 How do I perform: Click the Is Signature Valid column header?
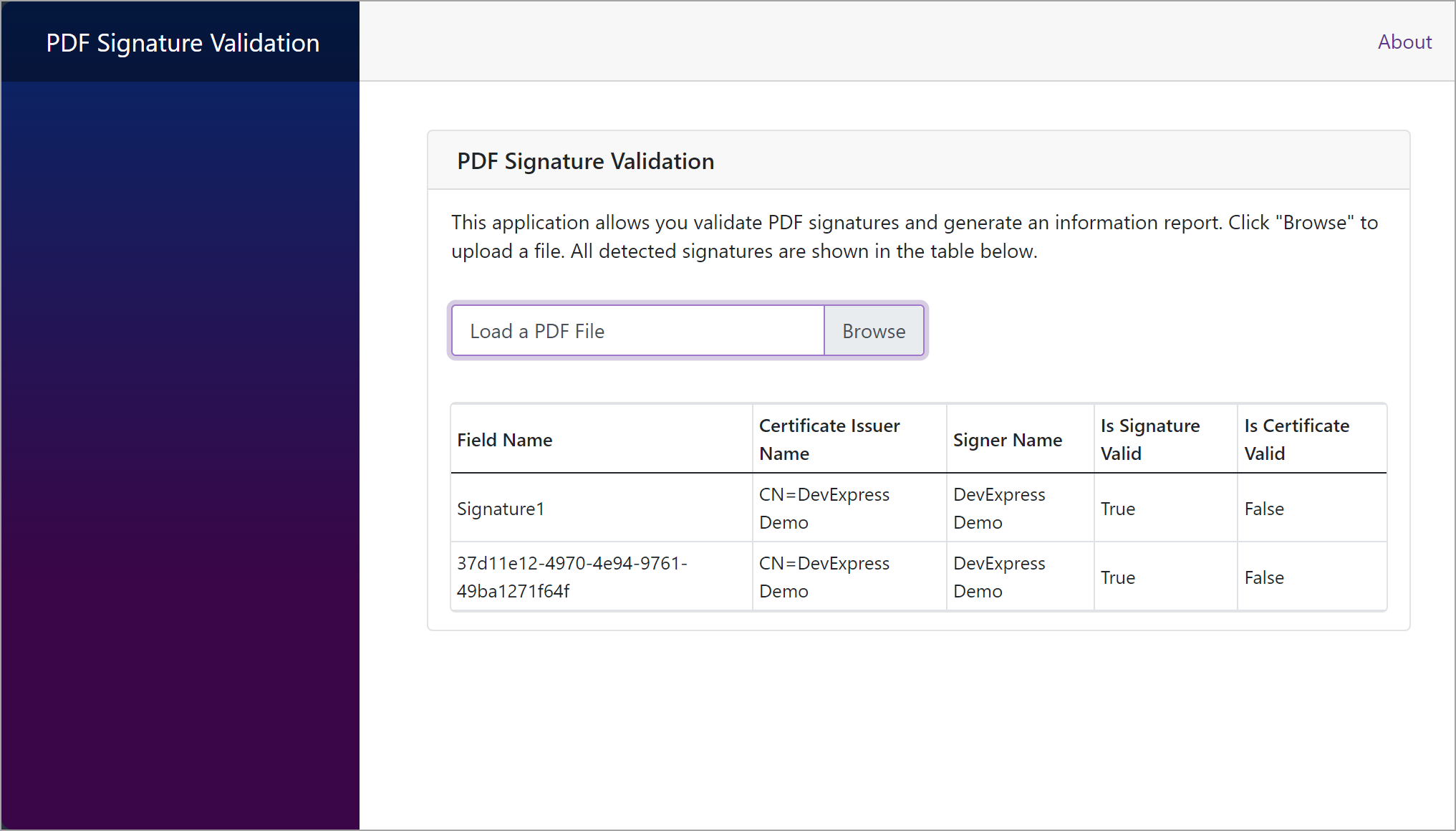[1149, 439]
